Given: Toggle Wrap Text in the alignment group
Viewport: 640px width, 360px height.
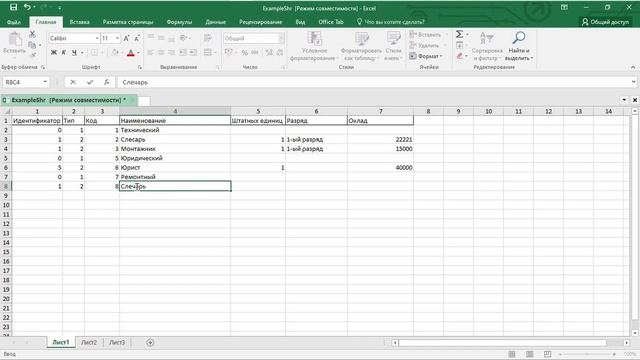Looking at the screenshot, I should pyautogui.click(x=208, y=38).
